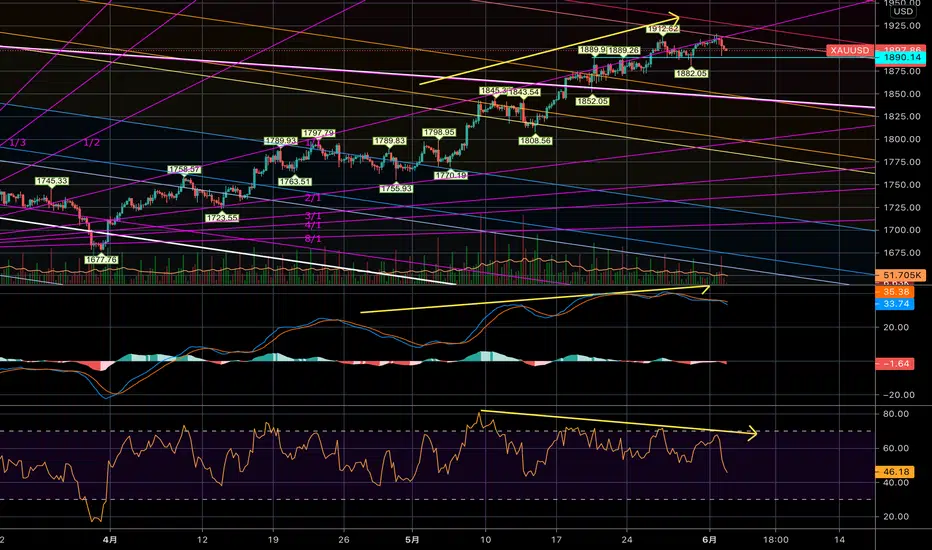Image resolution: width=932 pixels, height=550 pixels.
Task: Select the 1852.05 low price label
Action: [592, 102]
